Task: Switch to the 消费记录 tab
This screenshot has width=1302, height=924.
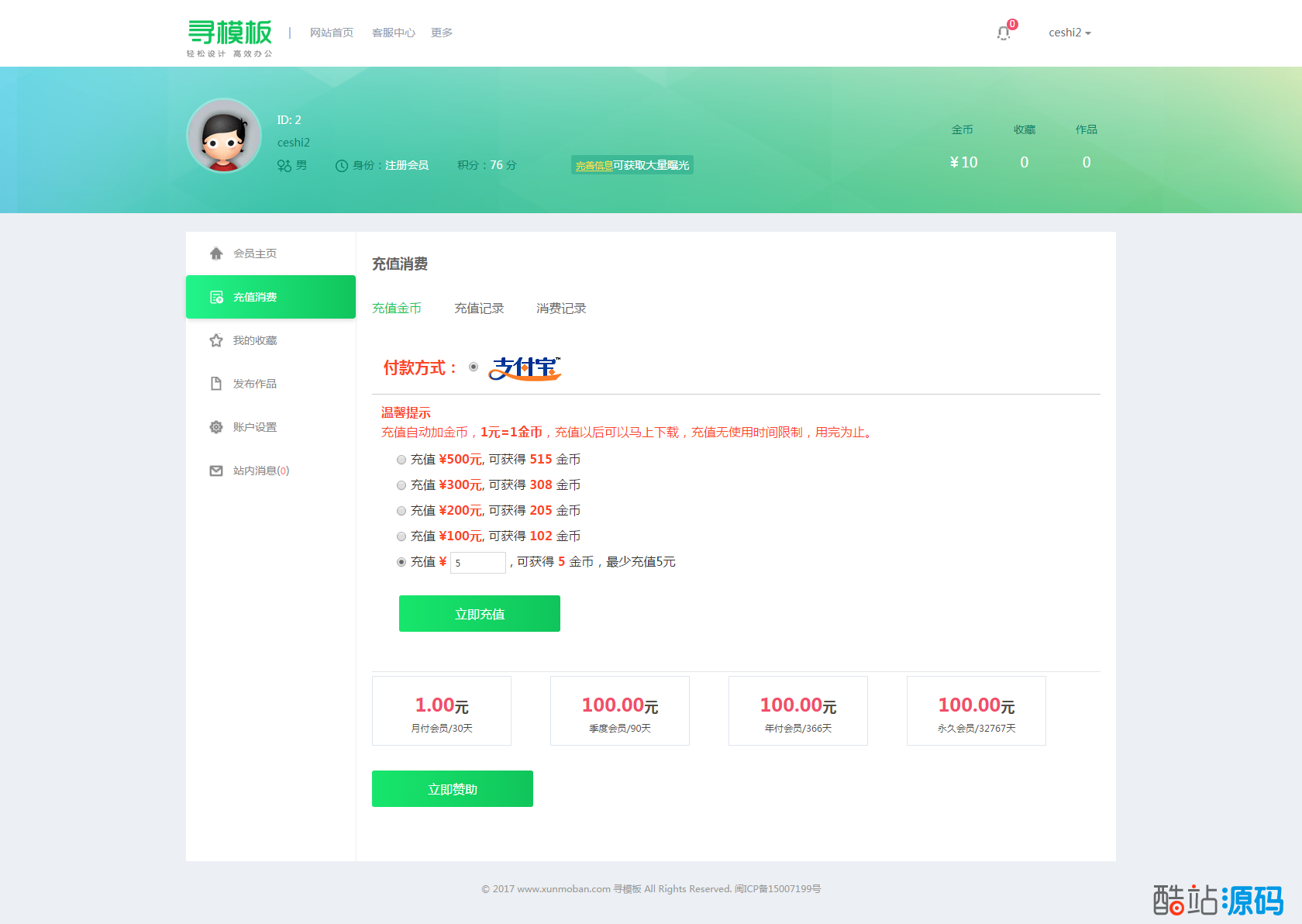Action: 561,309
